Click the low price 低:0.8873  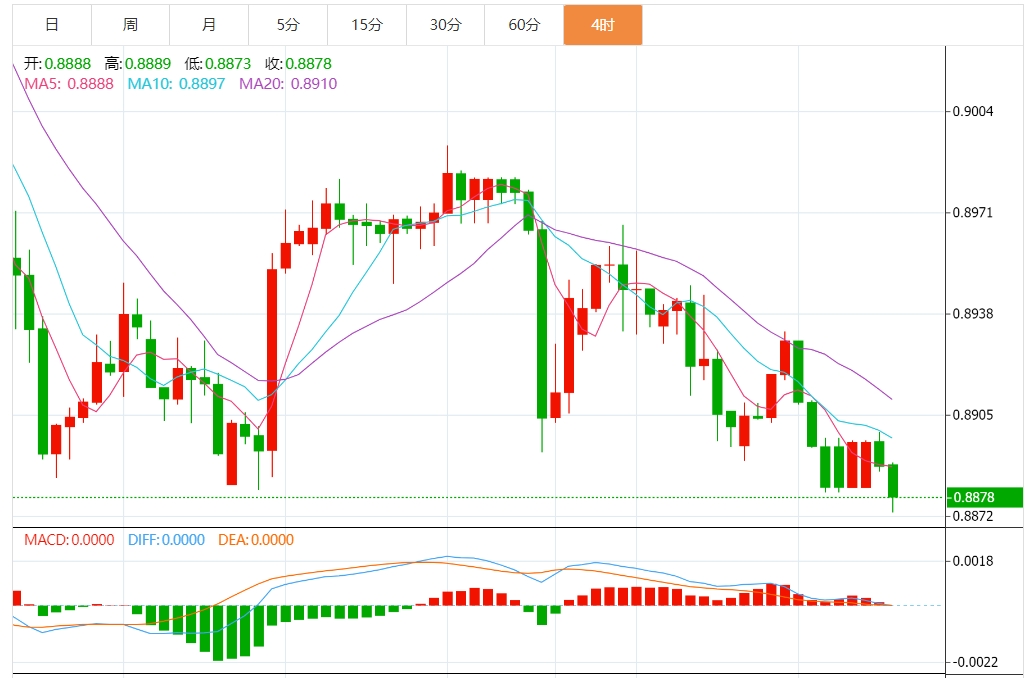[x=218, y=64]
